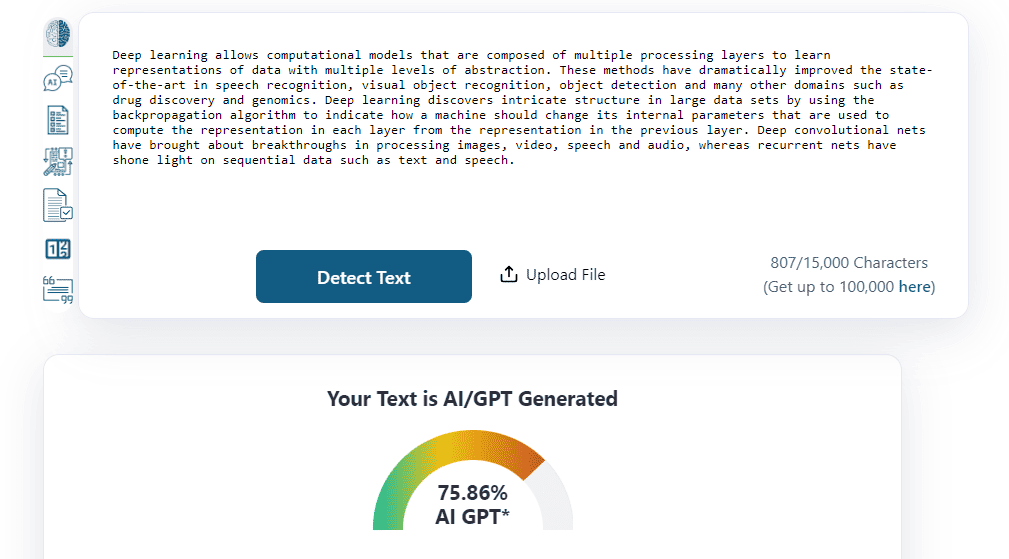Open the AI chat bubbles tool
1009x559 pixels.
click(57, 78)
